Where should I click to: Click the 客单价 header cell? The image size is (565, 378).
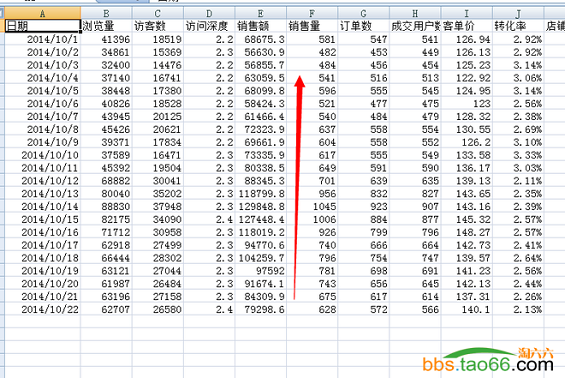(x=467, y=26)
